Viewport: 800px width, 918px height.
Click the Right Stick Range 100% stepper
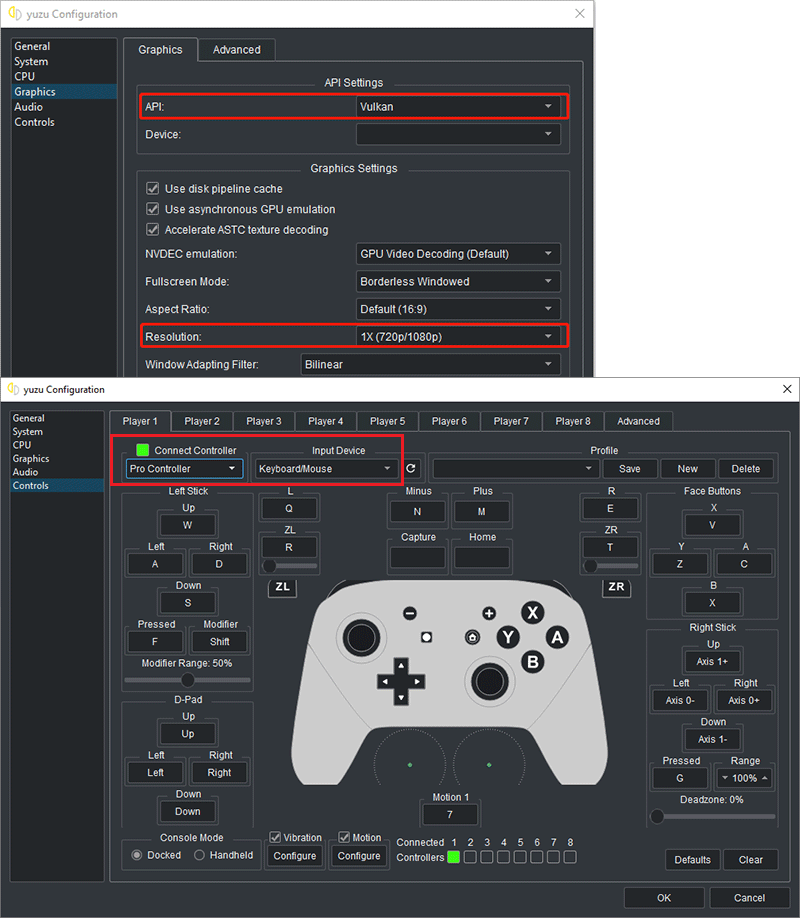click(x=745, y=777)
